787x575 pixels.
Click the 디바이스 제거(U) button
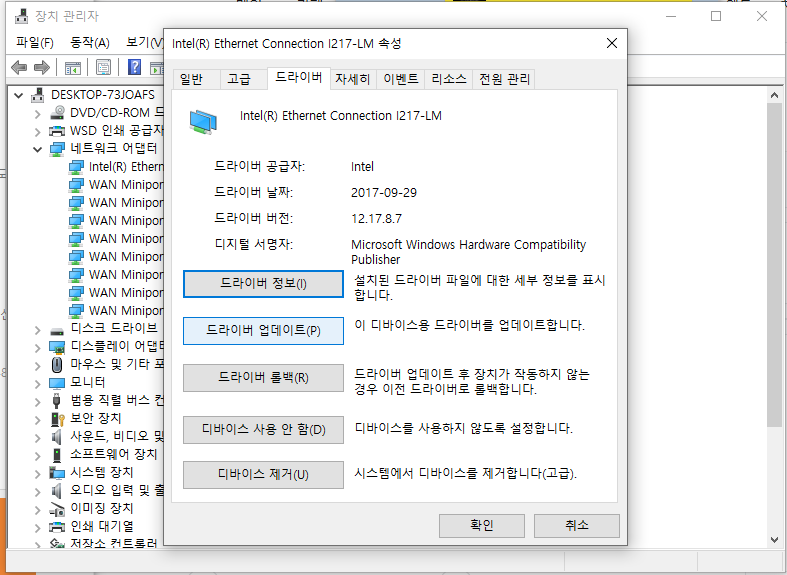[264, 475]
